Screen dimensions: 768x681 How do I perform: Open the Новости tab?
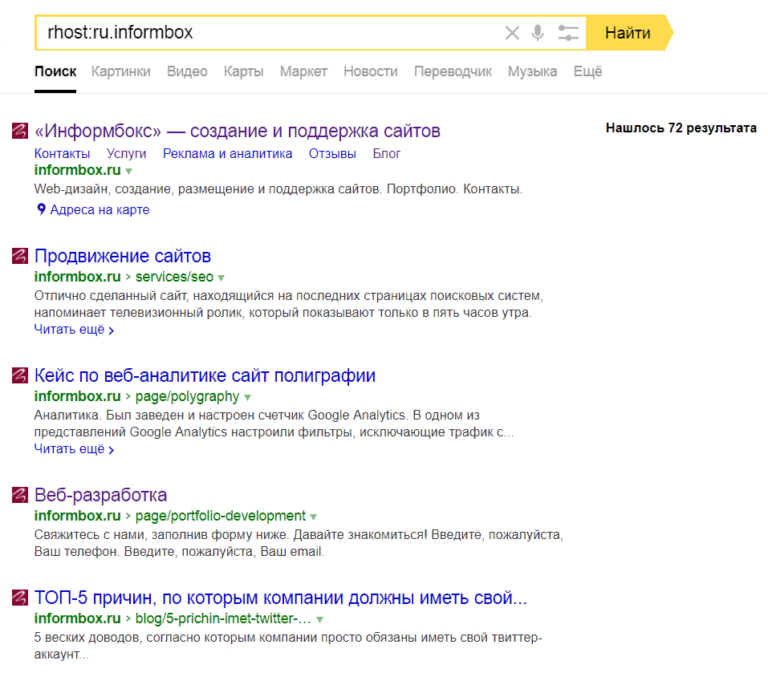[370, 72]
